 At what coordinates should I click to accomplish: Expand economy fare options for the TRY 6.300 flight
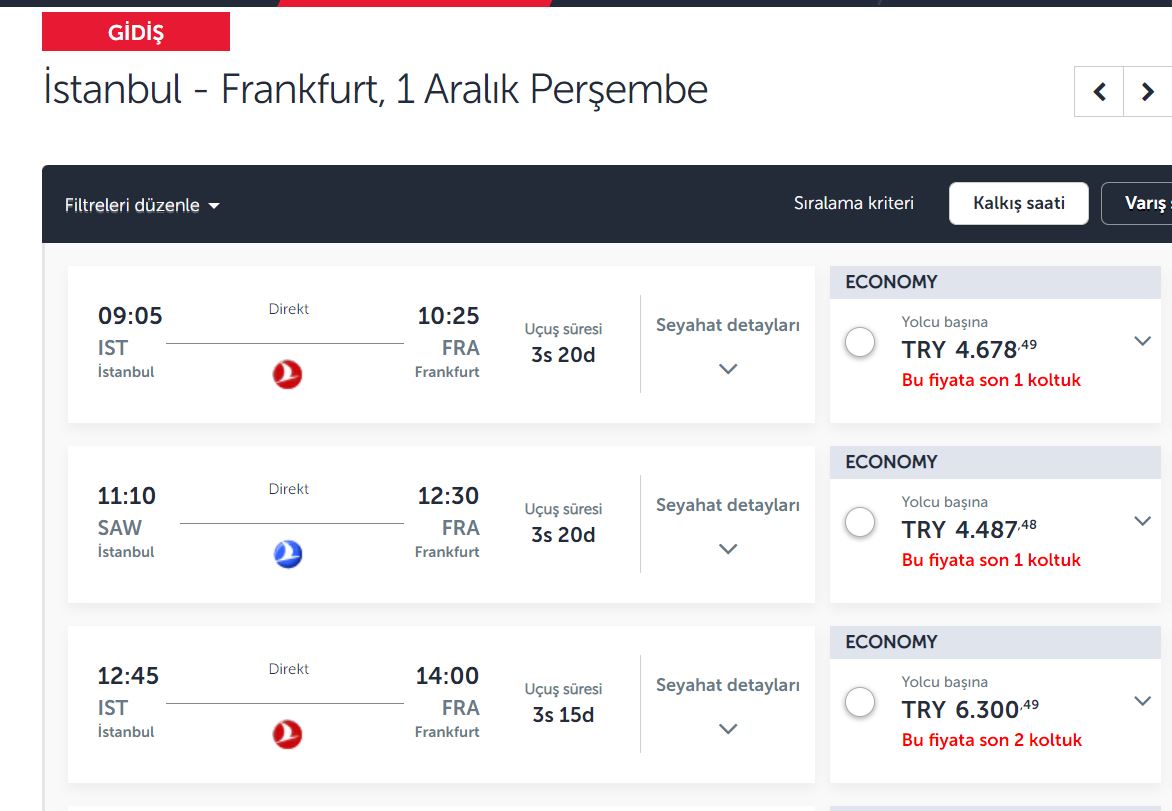coord(1142,701)
